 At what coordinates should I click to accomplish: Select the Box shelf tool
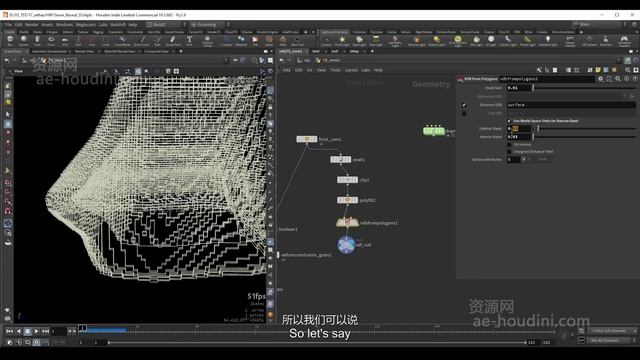10,40
